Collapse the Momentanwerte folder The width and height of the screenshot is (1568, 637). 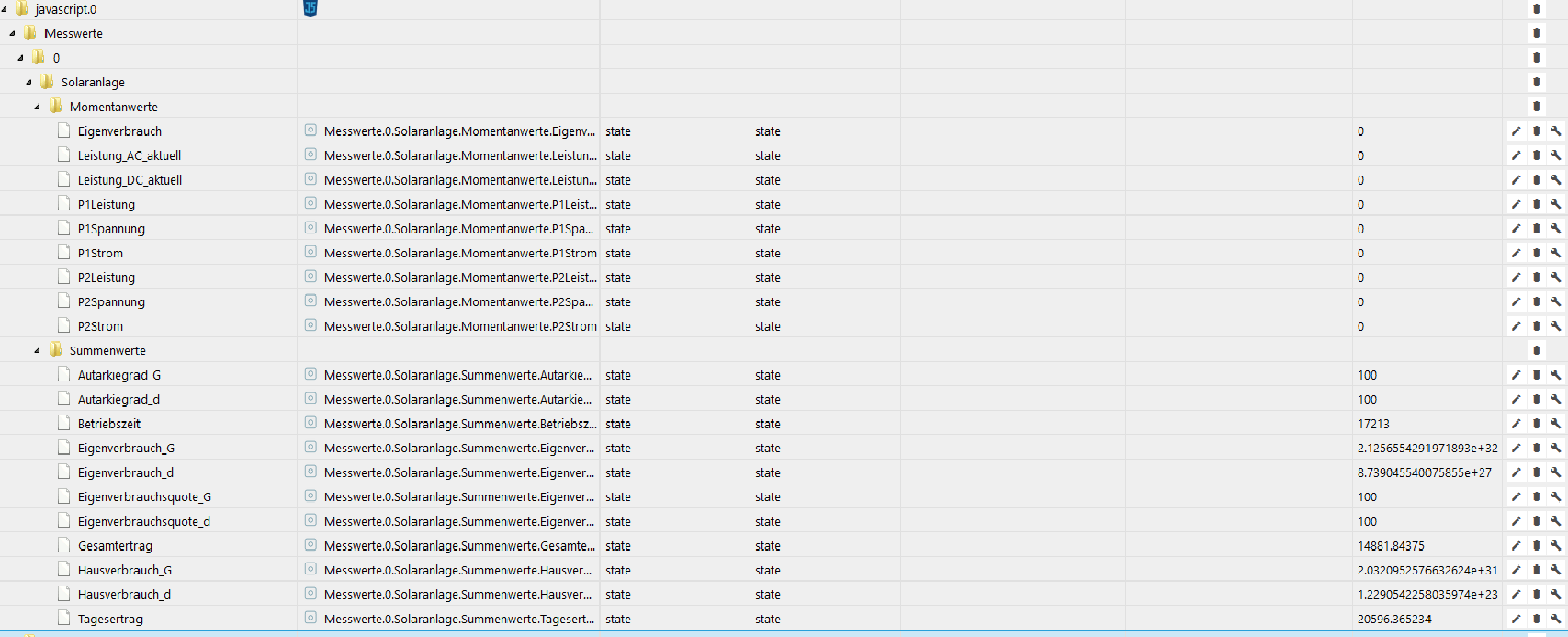coord(37,107)
